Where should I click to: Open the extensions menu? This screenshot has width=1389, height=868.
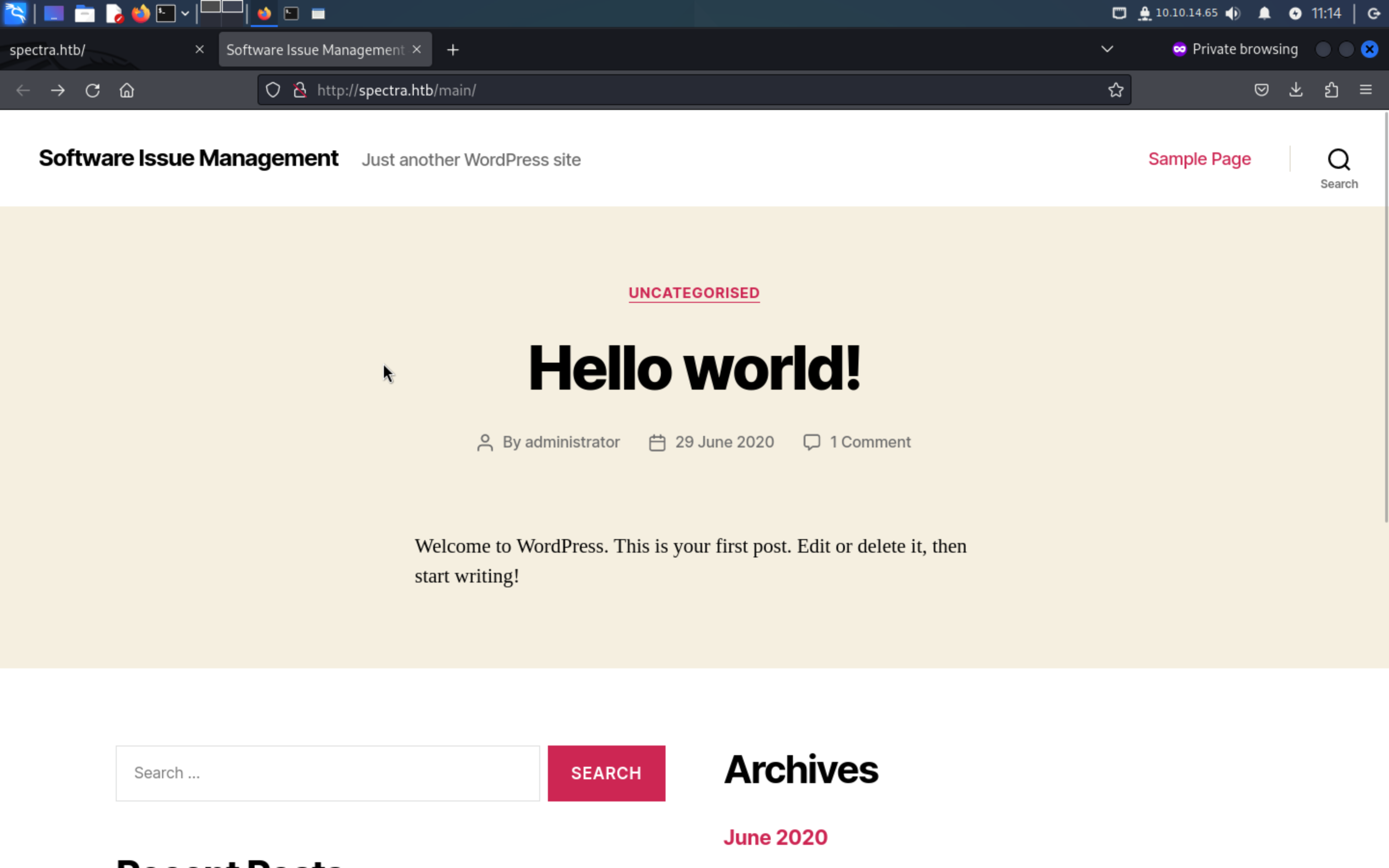point(1331,90)
